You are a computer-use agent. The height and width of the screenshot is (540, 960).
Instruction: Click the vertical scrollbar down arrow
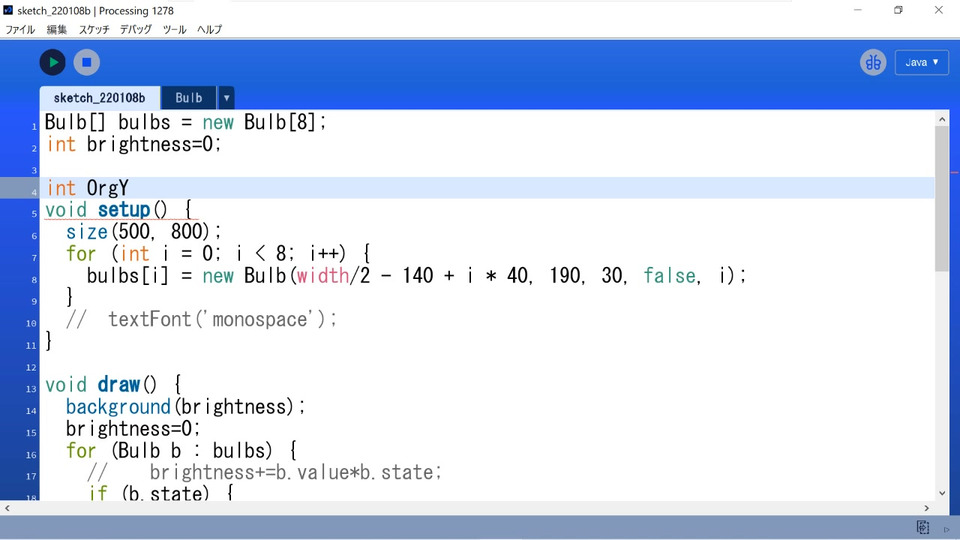[x=942, y=493]
